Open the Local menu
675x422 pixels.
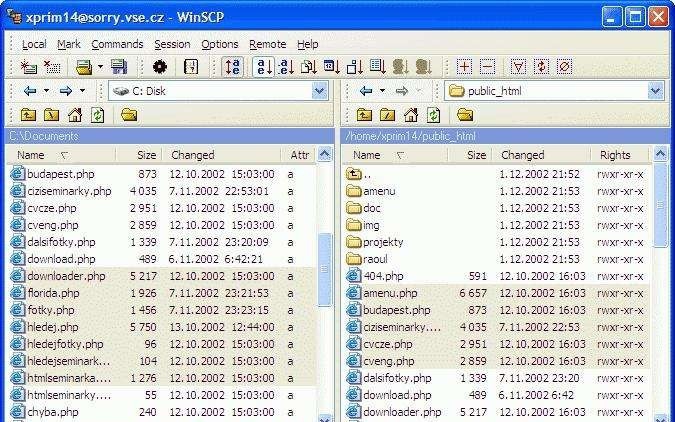pos(34,44)
